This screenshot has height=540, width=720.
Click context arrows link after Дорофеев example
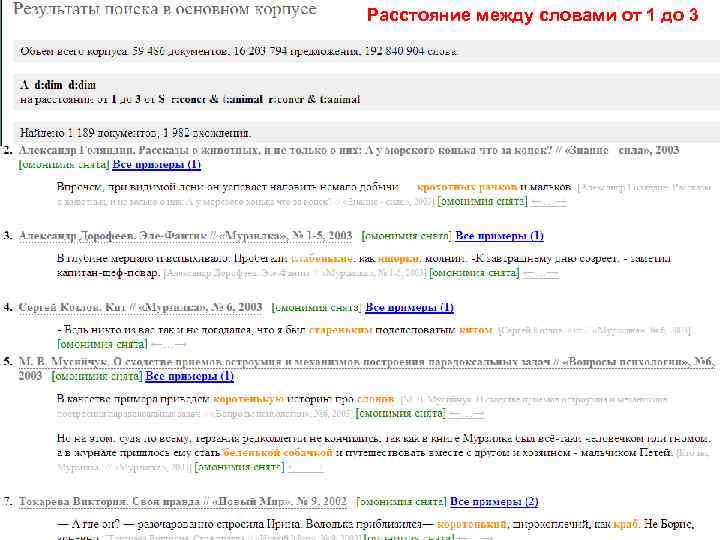541,274
